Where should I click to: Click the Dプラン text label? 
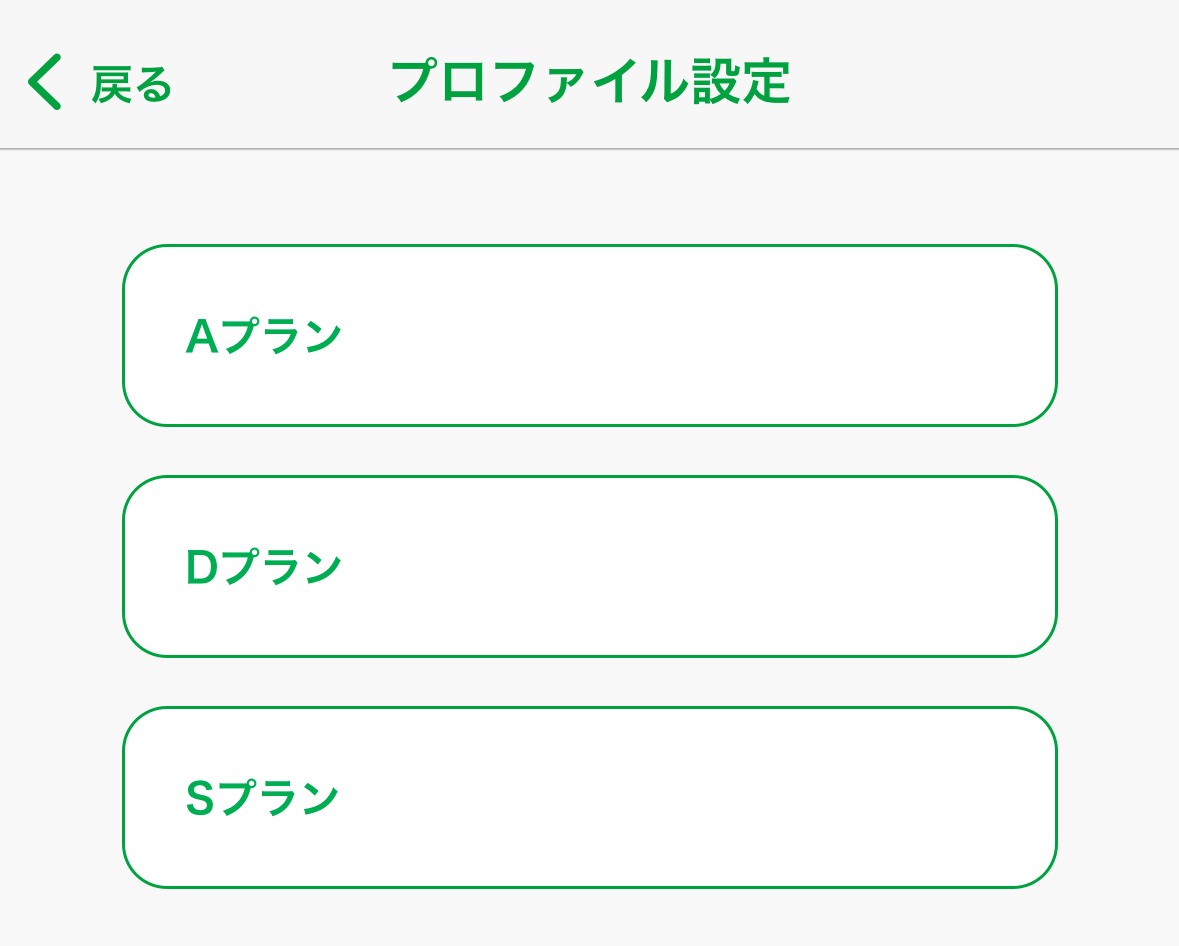[x=264, y=568]
